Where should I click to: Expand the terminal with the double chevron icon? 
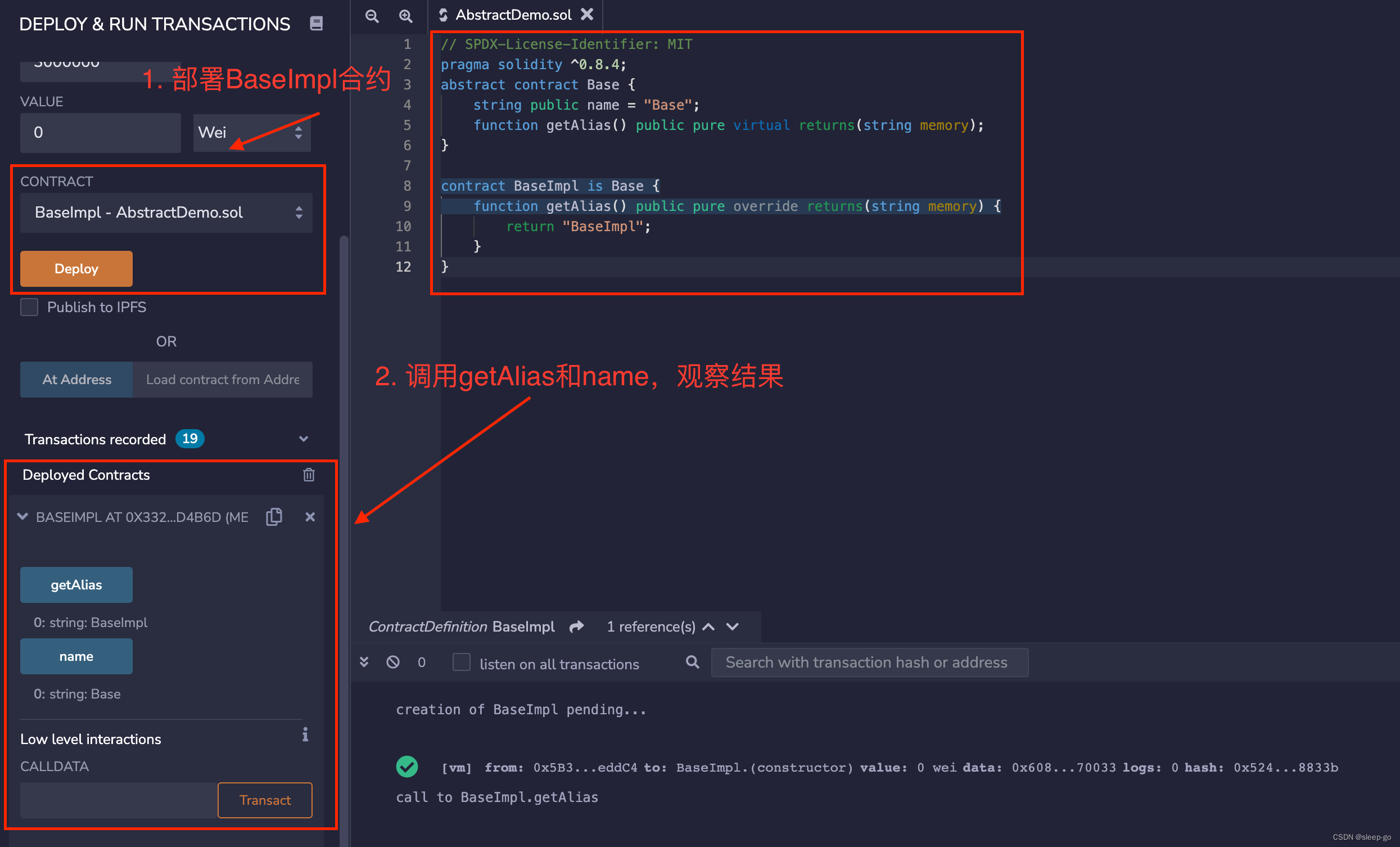pos(364,661)
